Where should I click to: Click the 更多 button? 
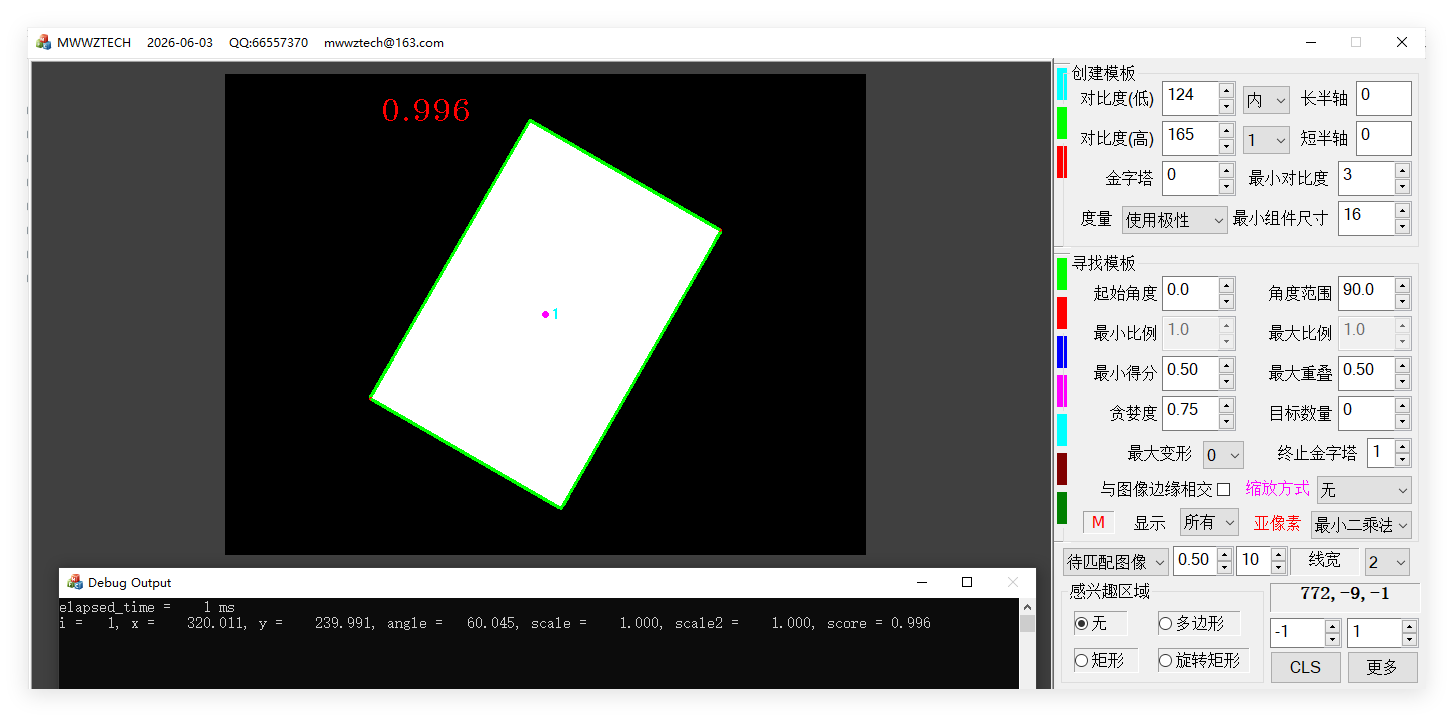coord(1382,667)
